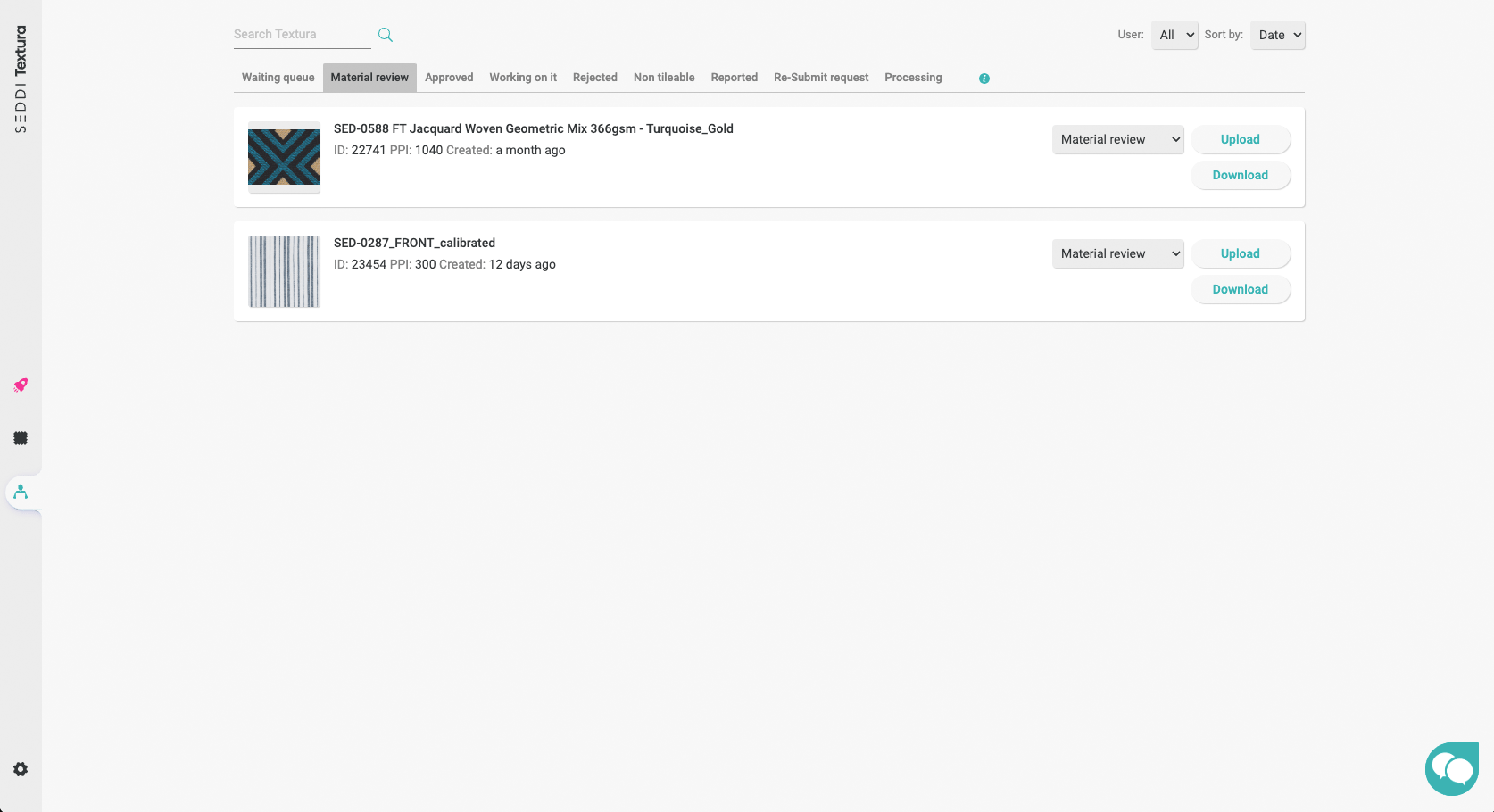Screen dimensions: 1494x812
Task: Open the turquoise geometric jacquard thumbnail
Action: 284,157
